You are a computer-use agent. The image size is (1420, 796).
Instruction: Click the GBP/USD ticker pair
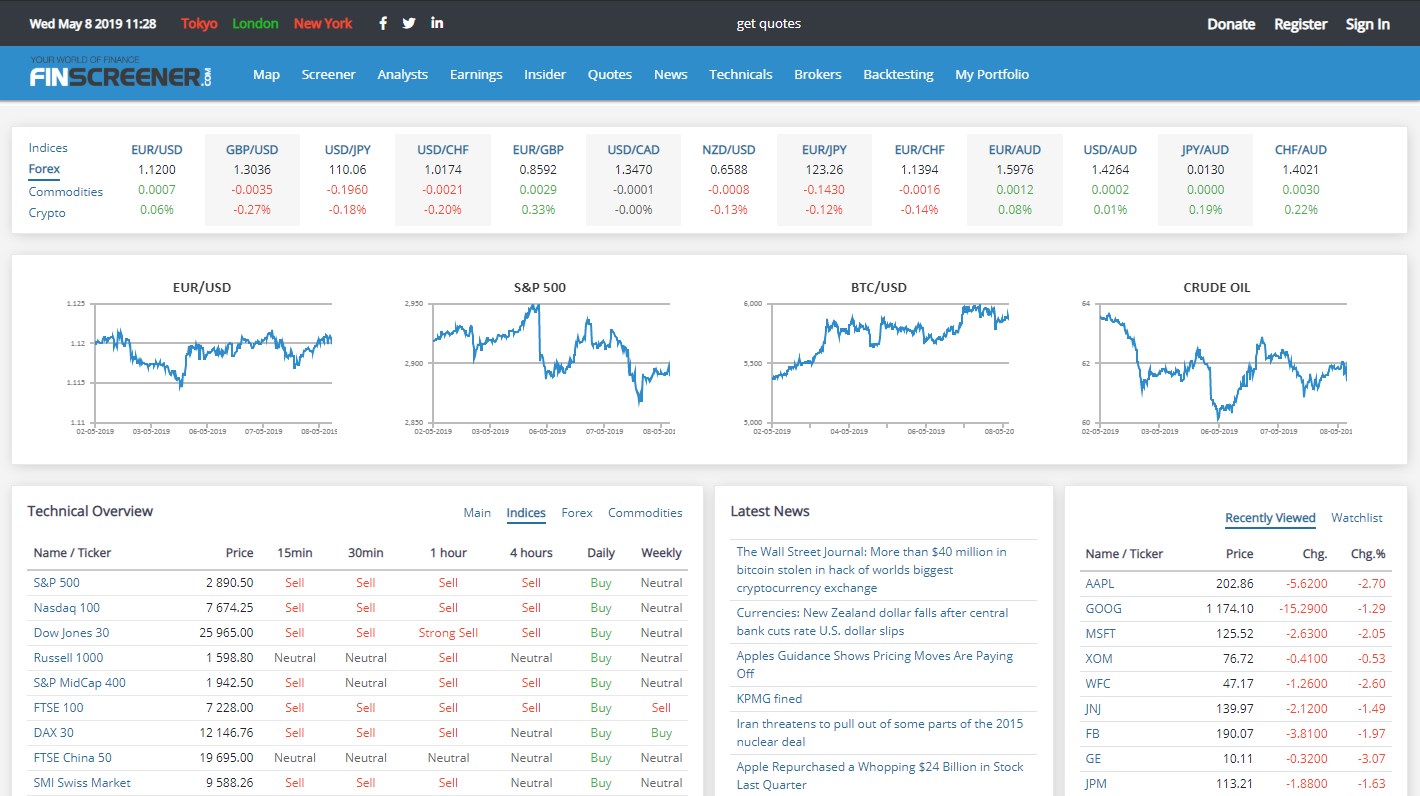click(252, 150)
